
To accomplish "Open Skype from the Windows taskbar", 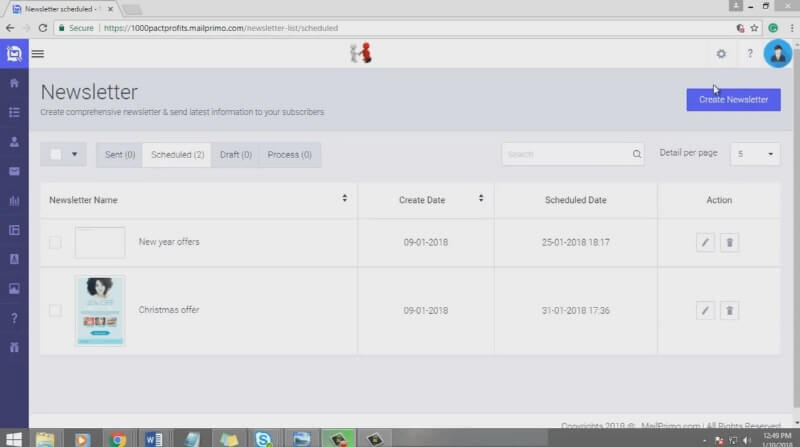I will (x=263, y=439).
